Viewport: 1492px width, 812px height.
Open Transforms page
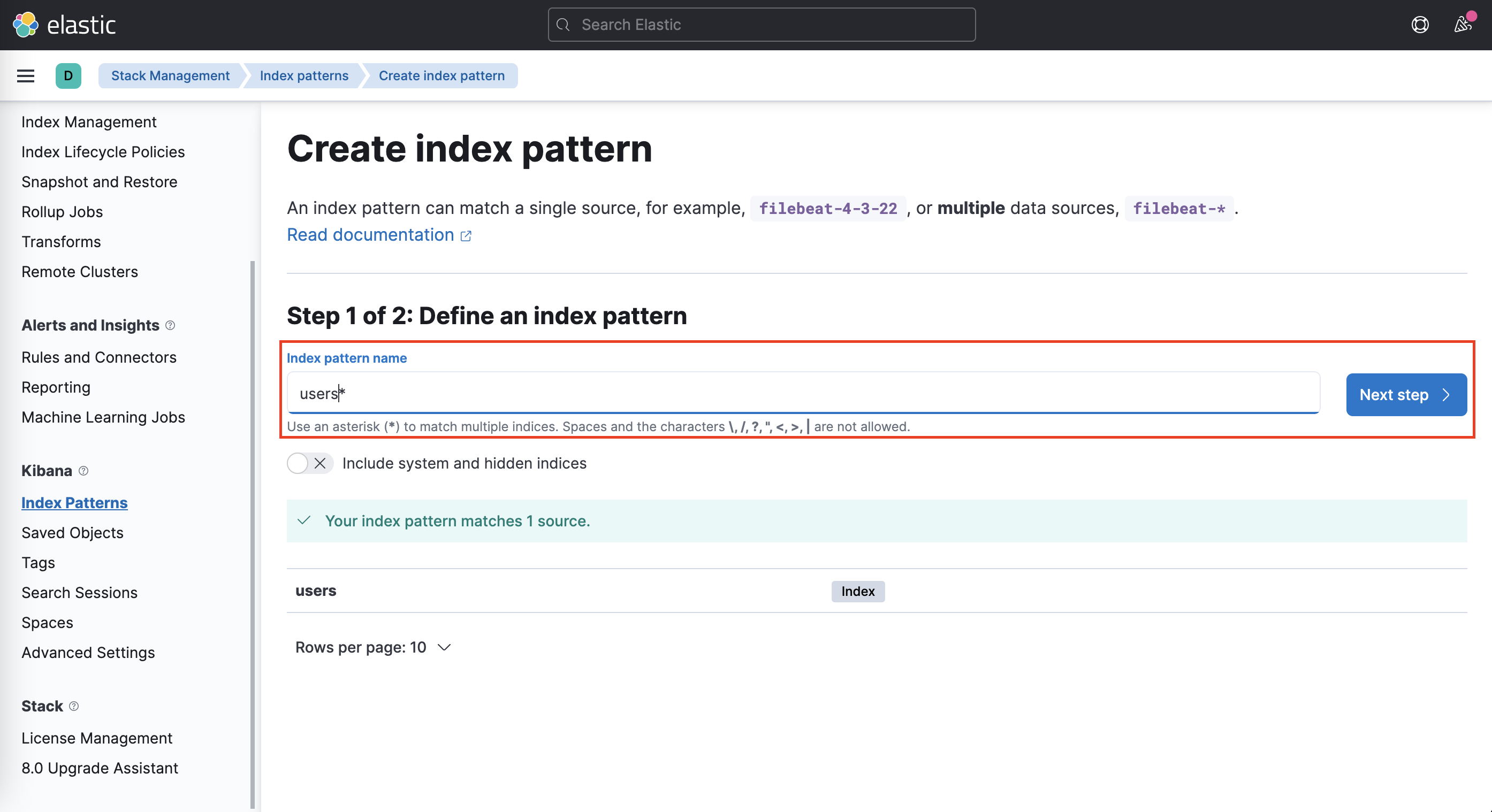pyautogui.click(x=62, y=242)
